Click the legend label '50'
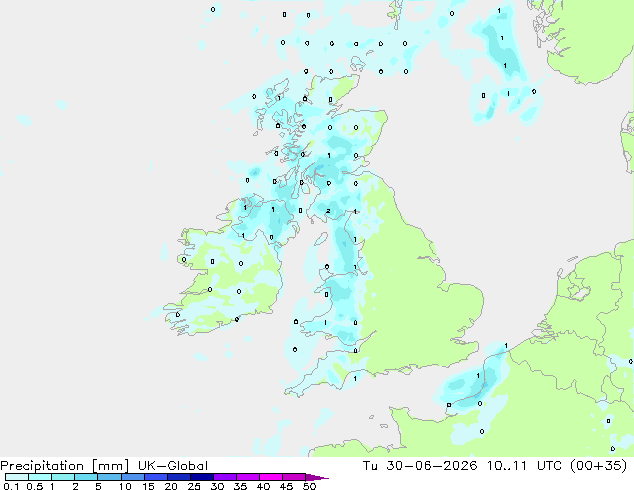Image resolution: width=634 pixels, height=490 pixels. 309,486
